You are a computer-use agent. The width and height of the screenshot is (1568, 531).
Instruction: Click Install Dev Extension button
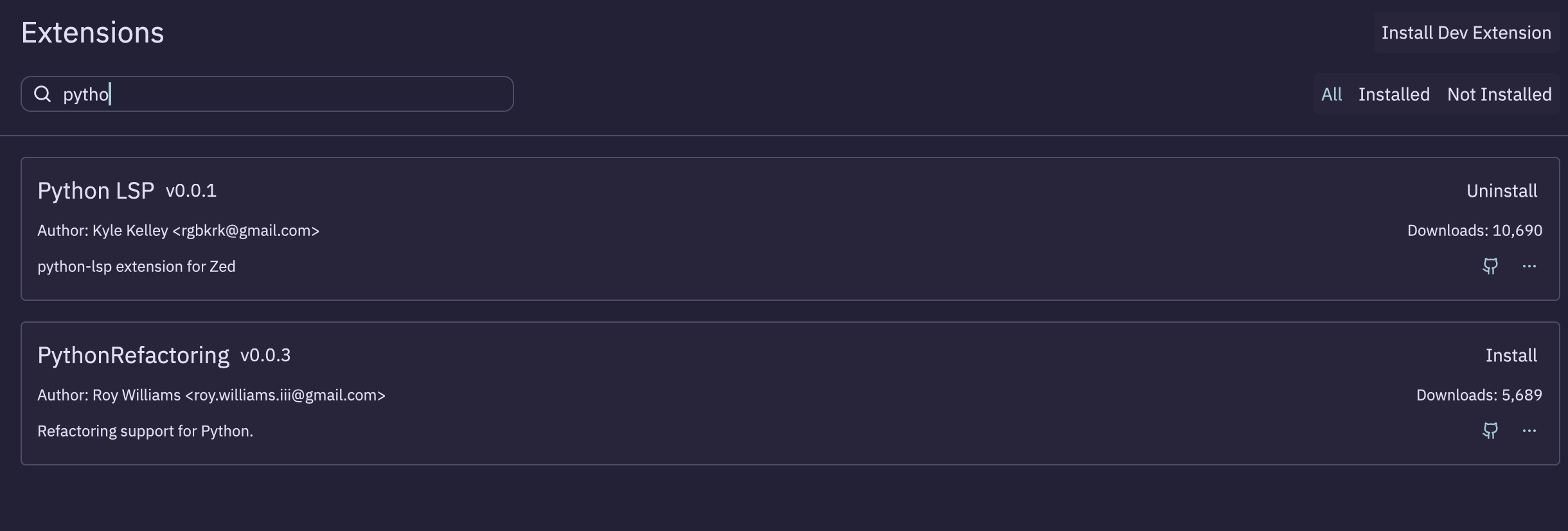coord(1466,33)
